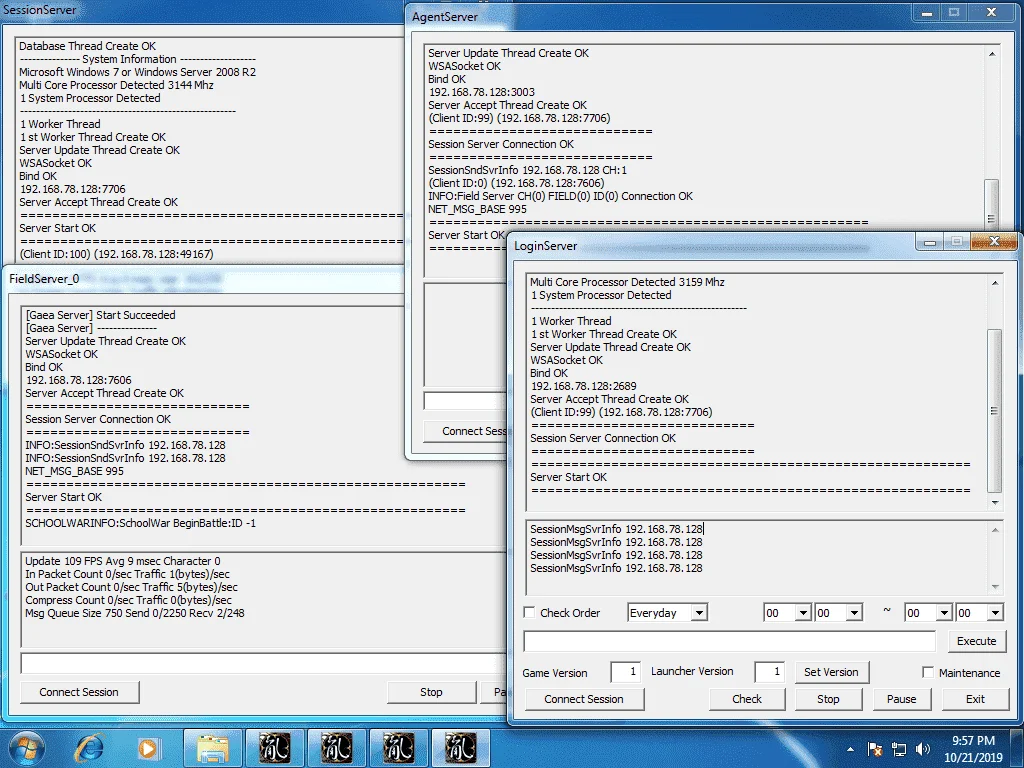Click first SessionMsgSvrInfo line in LoginServer
This screenshot has height=768, width=1024.
tap(616, 529)
